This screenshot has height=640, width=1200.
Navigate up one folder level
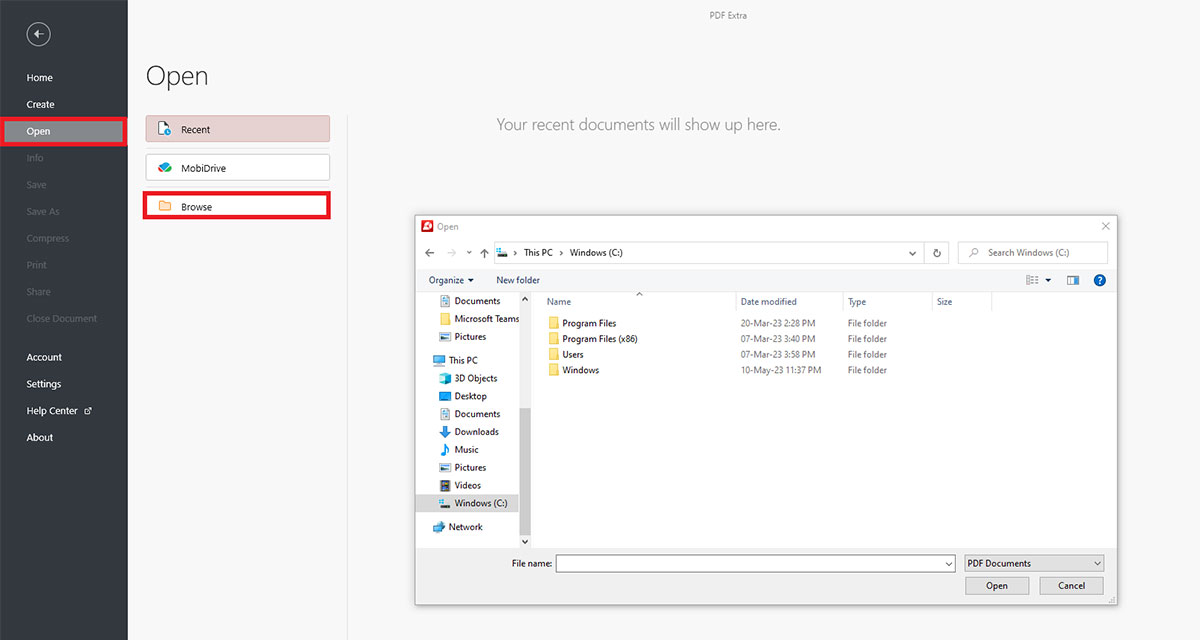tap(484, 252)
